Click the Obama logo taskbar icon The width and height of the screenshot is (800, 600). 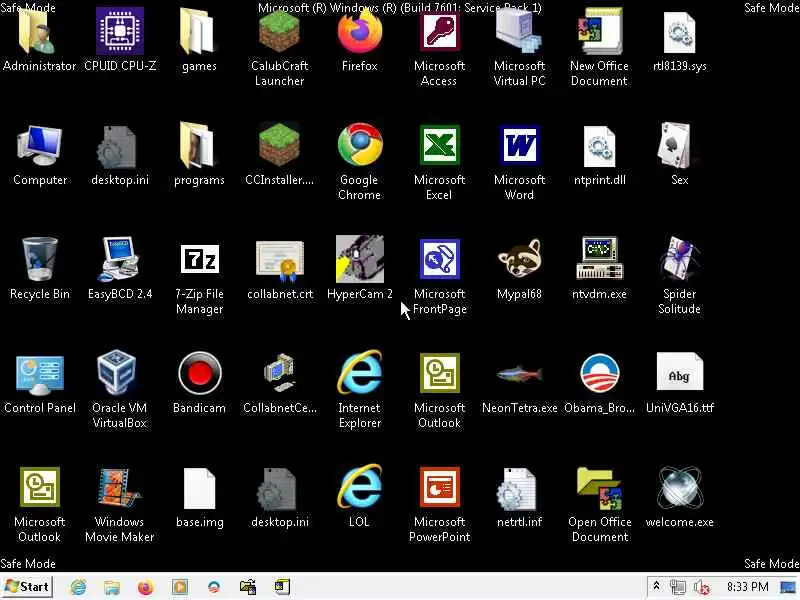pos(214,587)
